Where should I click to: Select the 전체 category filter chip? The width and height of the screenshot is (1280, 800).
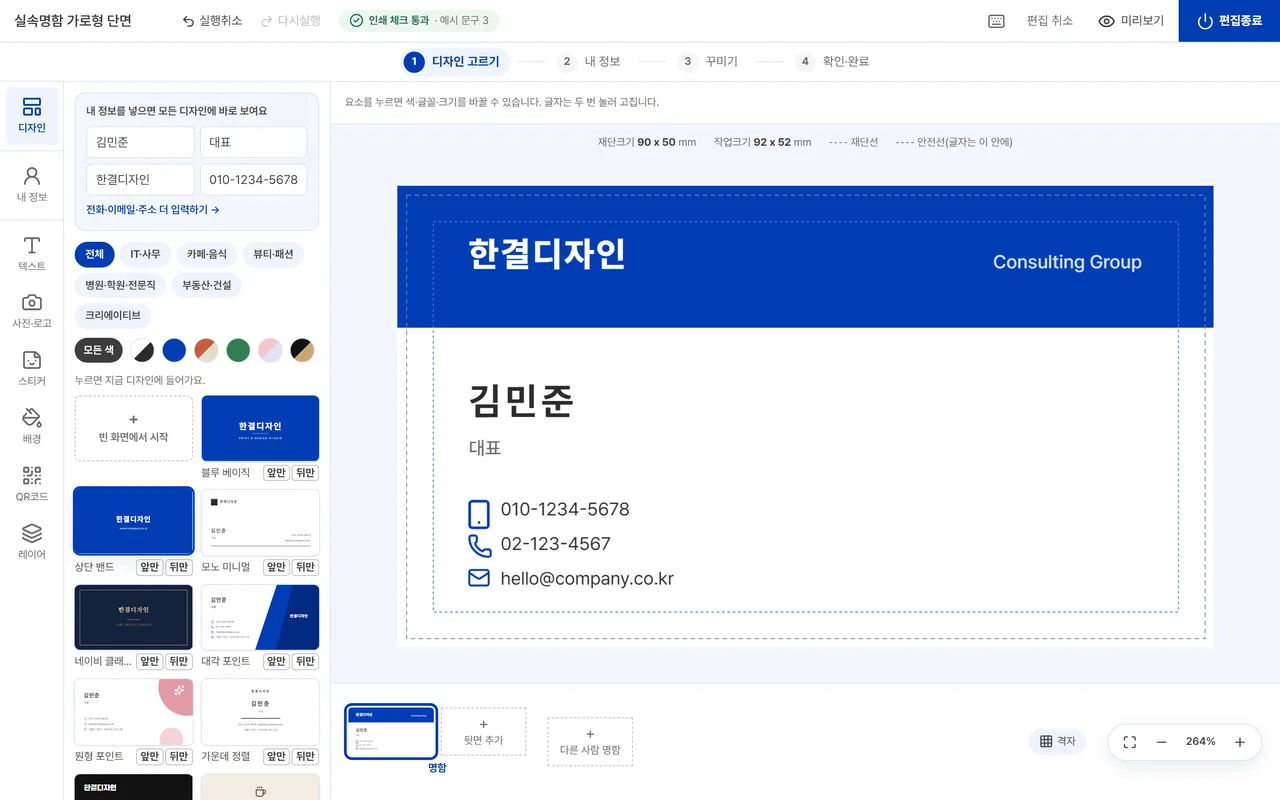tap(95, 255)
